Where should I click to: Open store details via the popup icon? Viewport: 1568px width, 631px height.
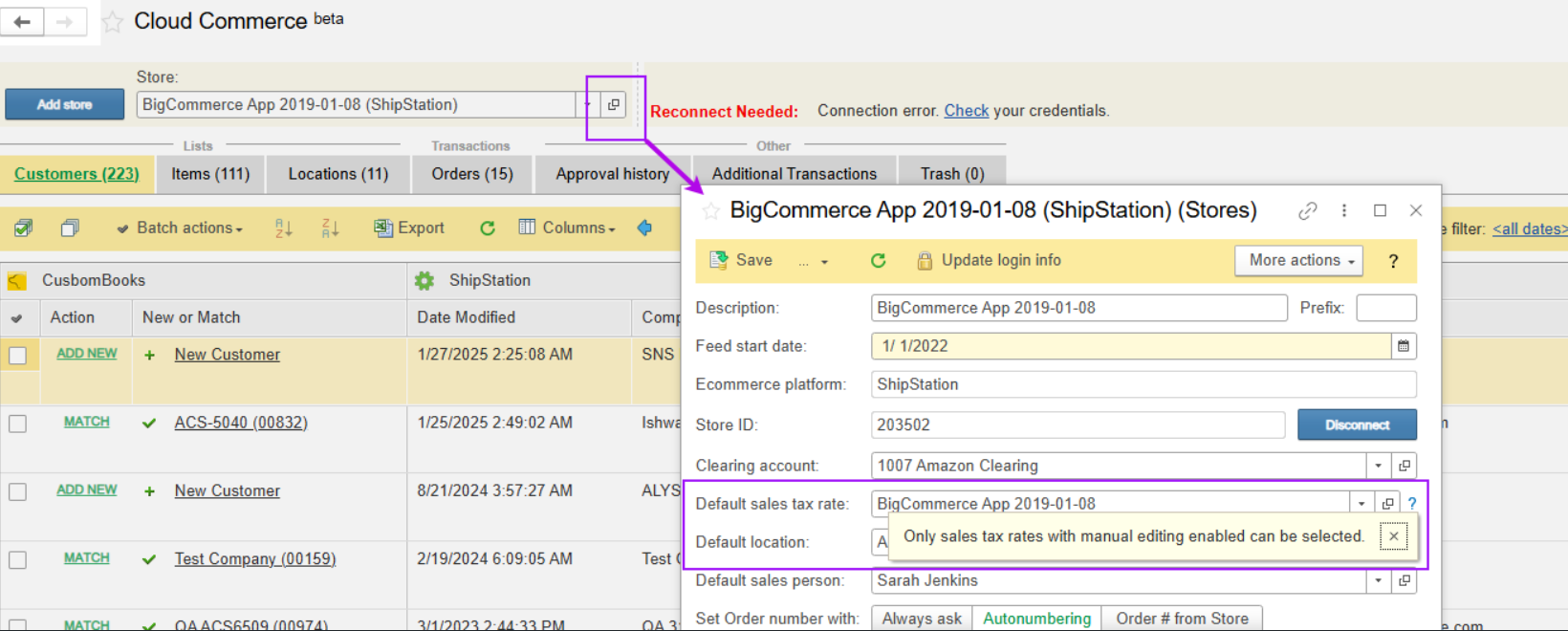click(614, 105)
